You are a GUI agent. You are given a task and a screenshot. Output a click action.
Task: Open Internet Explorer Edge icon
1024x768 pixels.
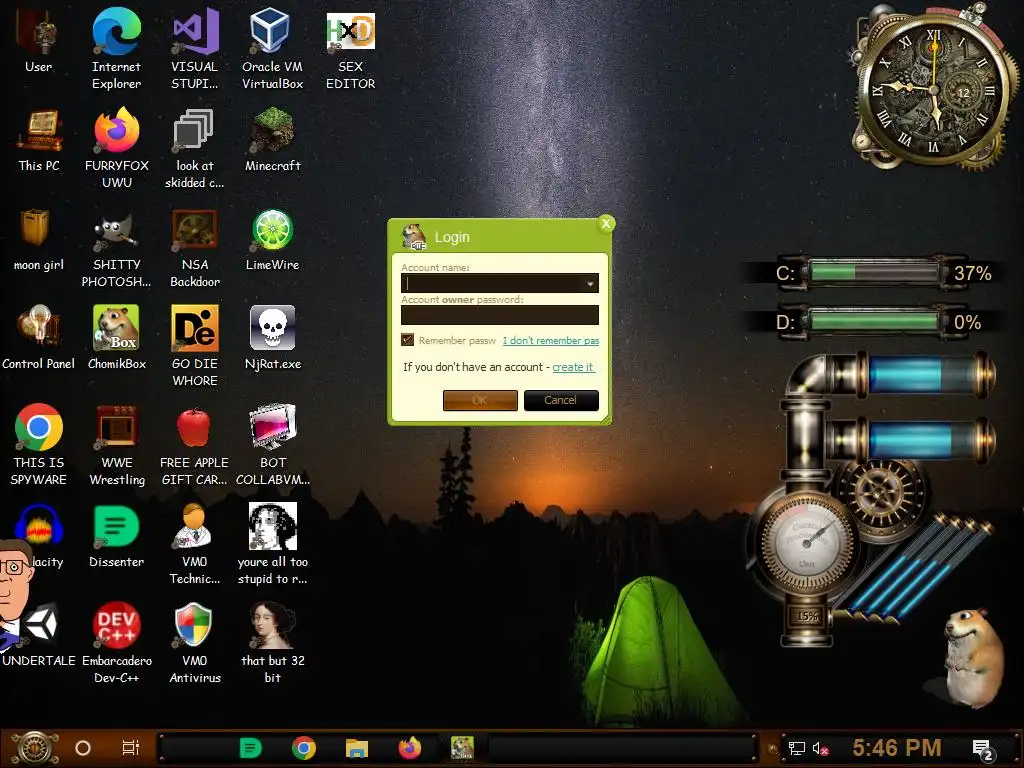point(116,48)
